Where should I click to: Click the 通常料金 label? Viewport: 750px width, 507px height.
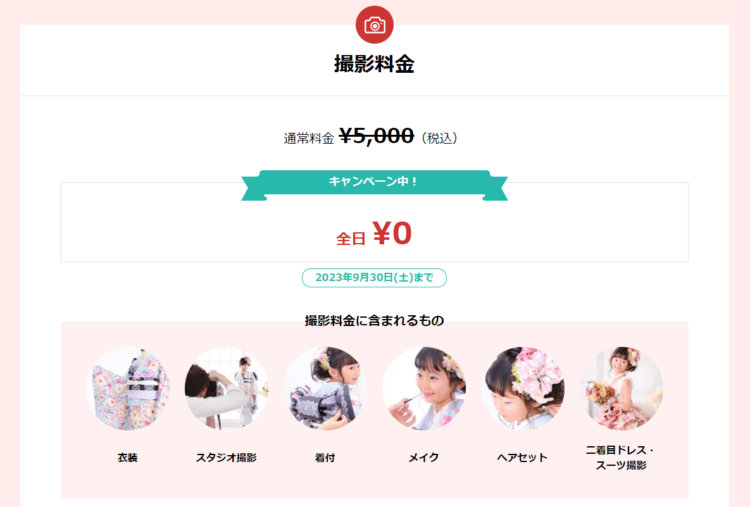click(x=309, y=139)
